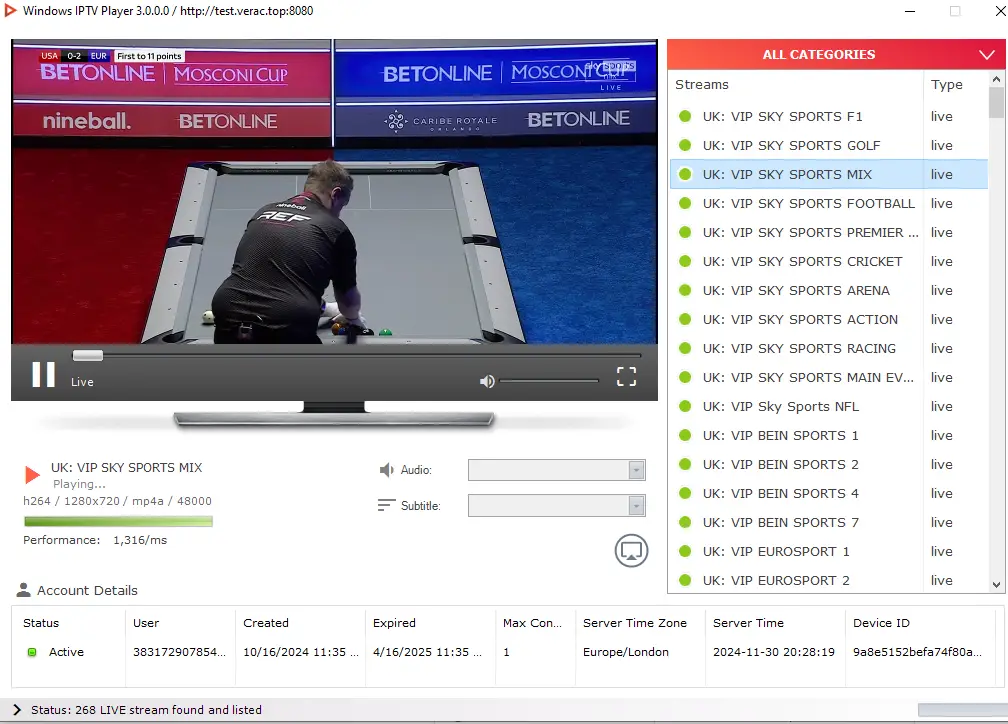The height and width of the screenshot is (724, 1008).
Task: Click the Device ID value 9a8e5152befa74f80a
Action: (917, 652)
